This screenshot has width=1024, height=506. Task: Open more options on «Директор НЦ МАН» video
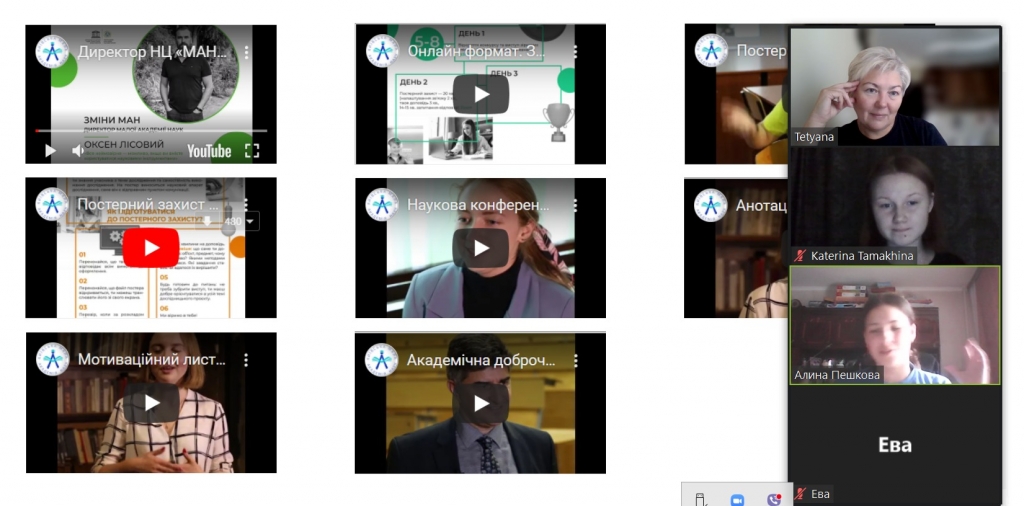pos(246,52)
